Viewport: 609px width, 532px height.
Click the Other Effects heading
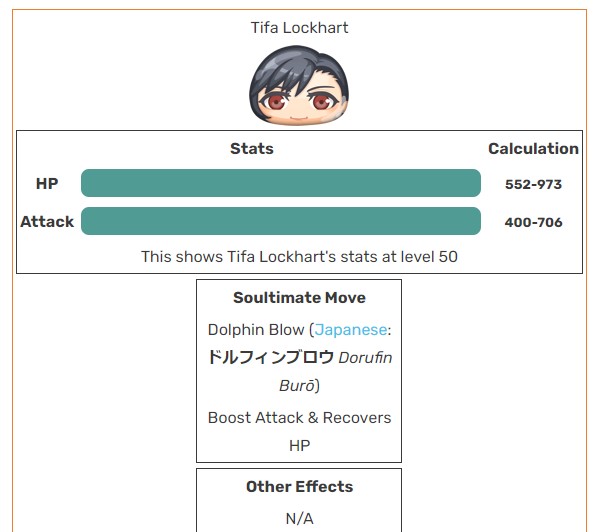tap(299, 487)
